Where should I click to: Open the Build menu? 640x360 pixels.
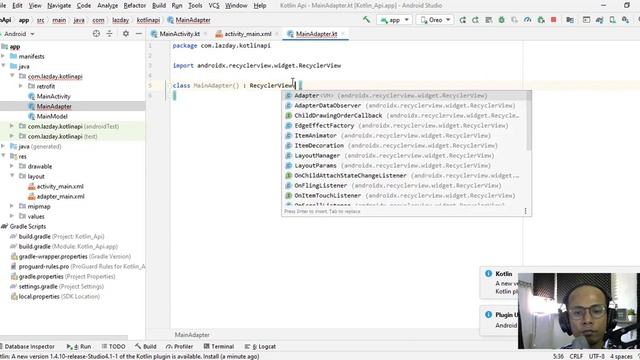click(x=159, y=6)
